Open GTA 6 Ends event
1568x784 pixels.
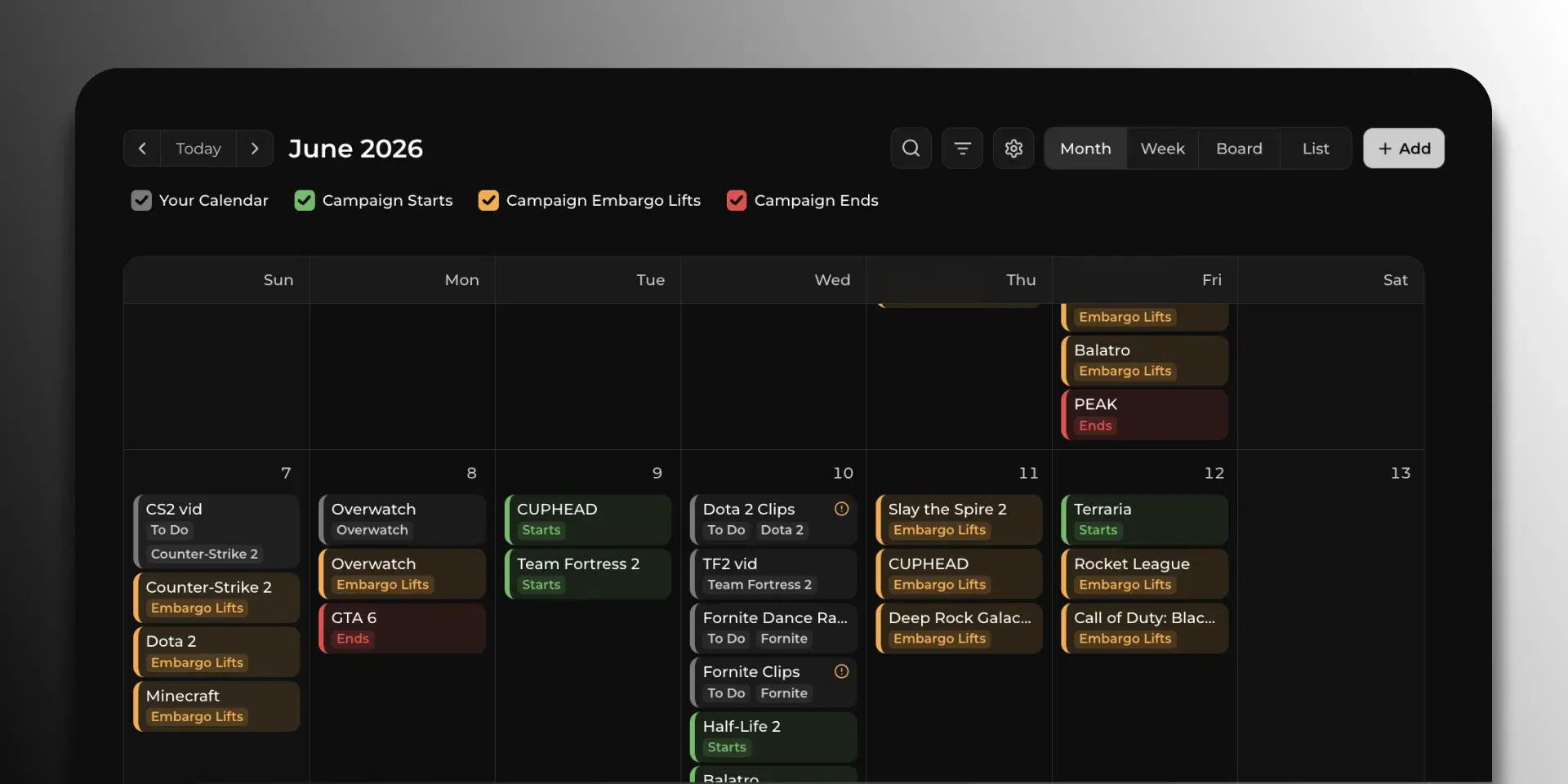403,628
